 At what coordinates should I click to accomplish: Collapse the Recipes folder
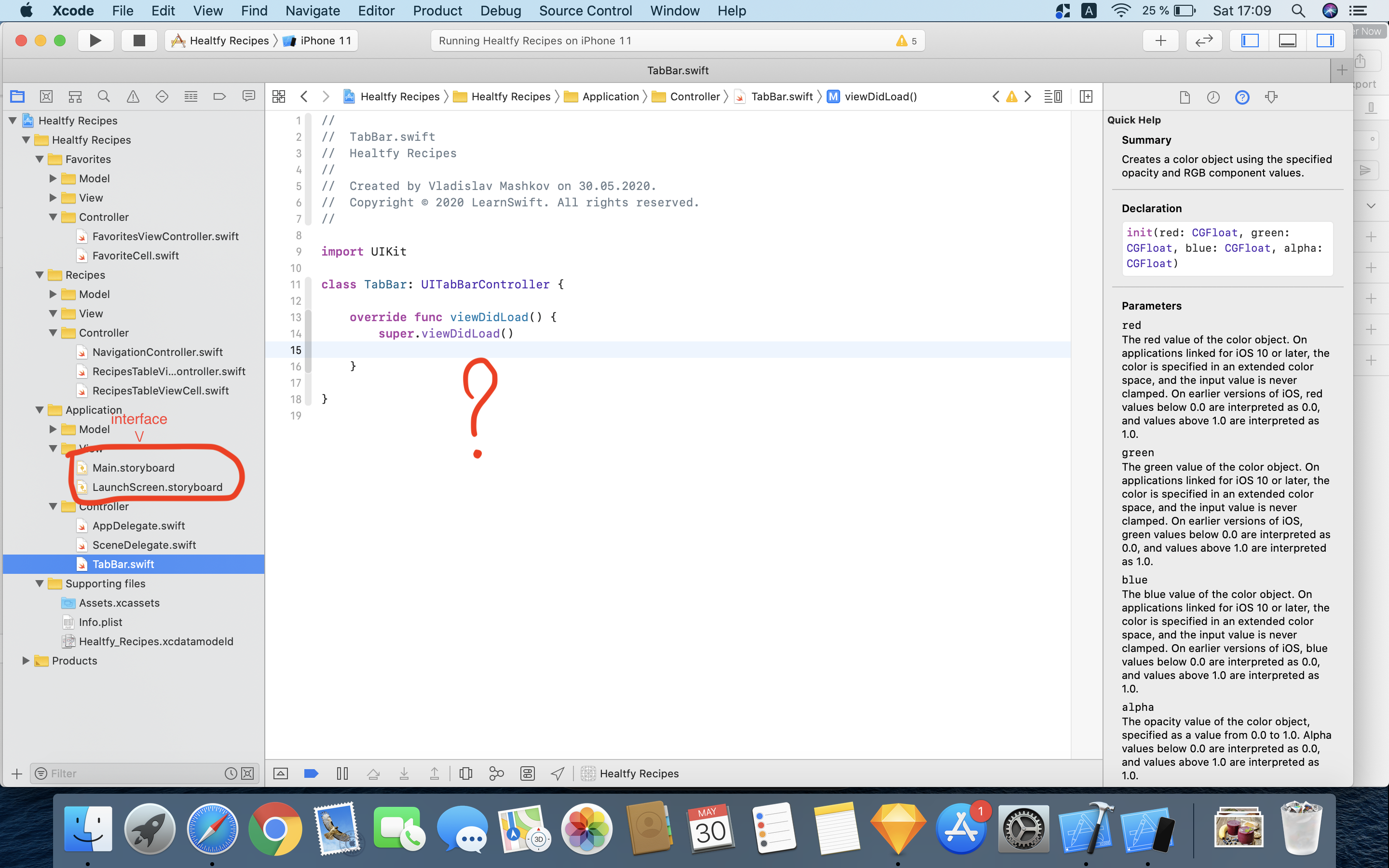[40, 275]
